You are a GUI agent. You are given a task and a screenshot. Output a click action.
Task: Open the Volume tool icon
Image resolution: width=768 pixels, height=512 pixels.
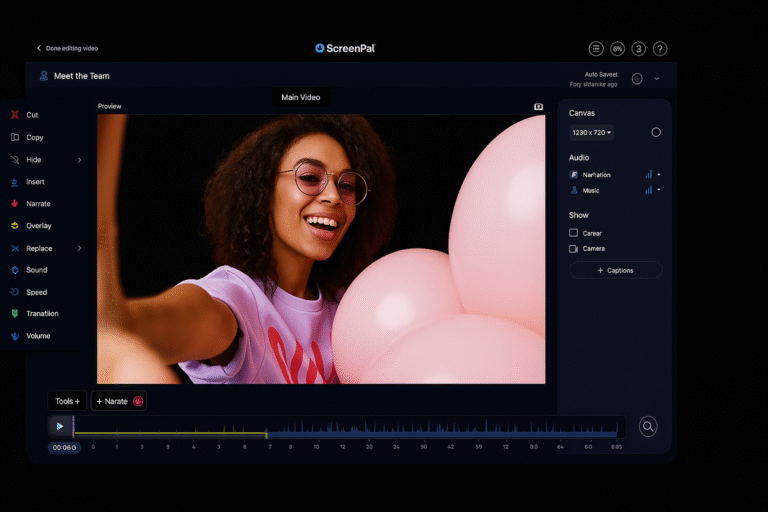(x=15, y=336)
